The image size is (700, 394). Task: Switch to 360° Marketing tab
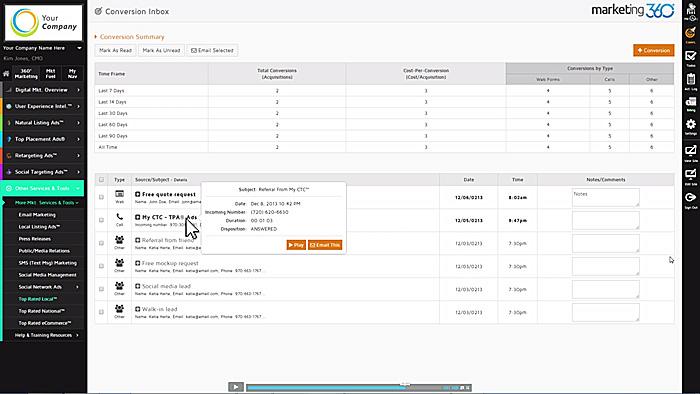pos(26,74)
